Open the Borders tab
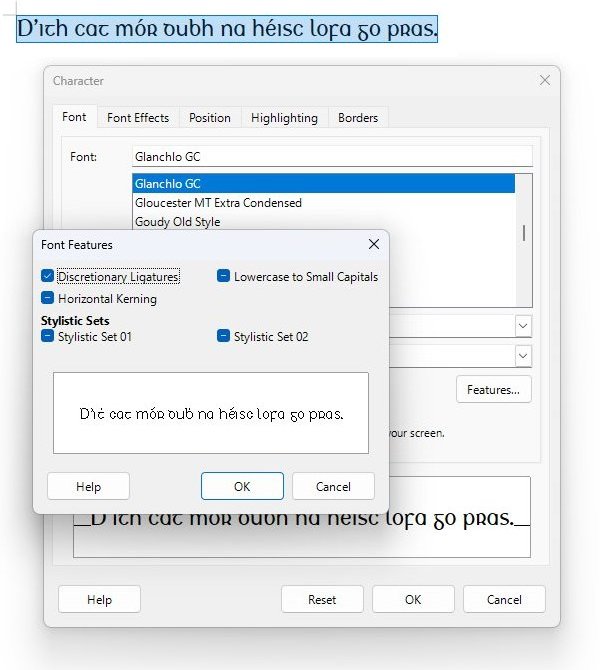This screenshot has width=600, height=670. [358, 118]
